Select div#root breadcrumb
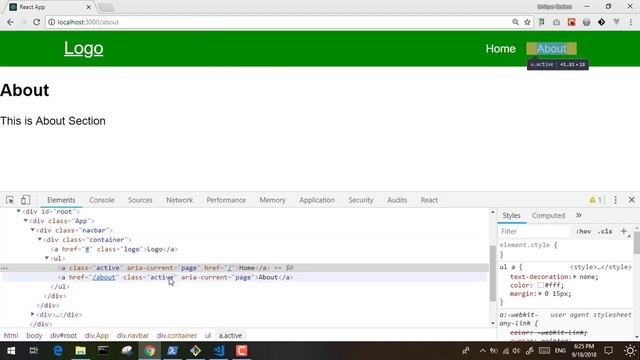This screenshot has height=360, width=640. coord(63,336)
